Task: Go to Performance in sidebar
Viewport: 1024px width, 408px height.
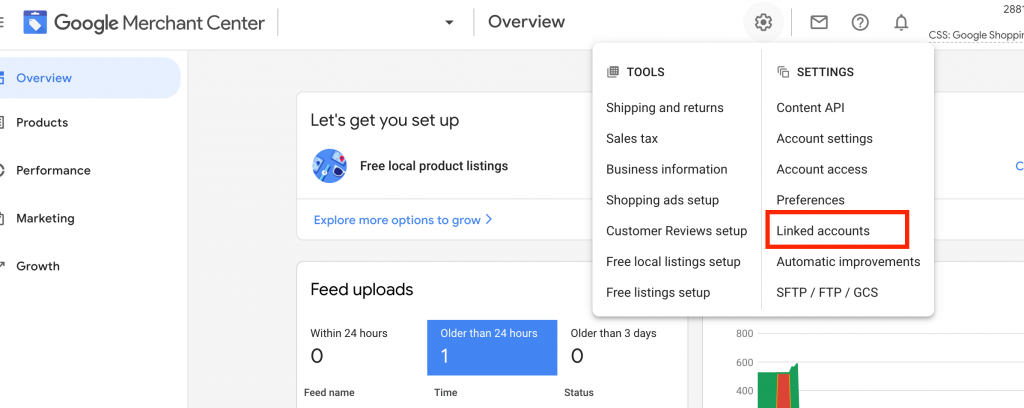Action: tap(53, 171)
